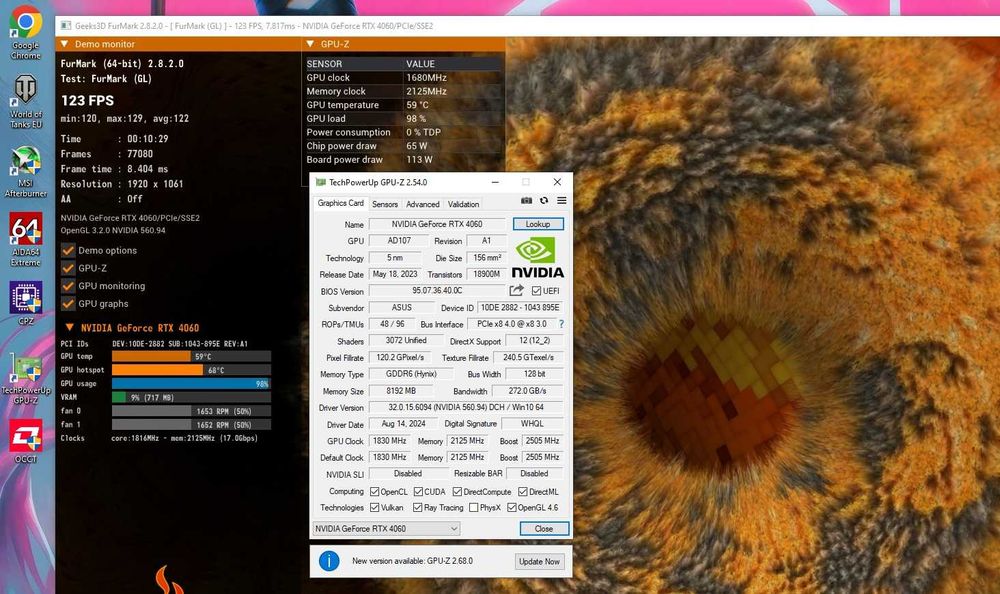This screenshot has height=594, width=1000.
Task: Click the Lookup button
Action: [x=538, y=224]
